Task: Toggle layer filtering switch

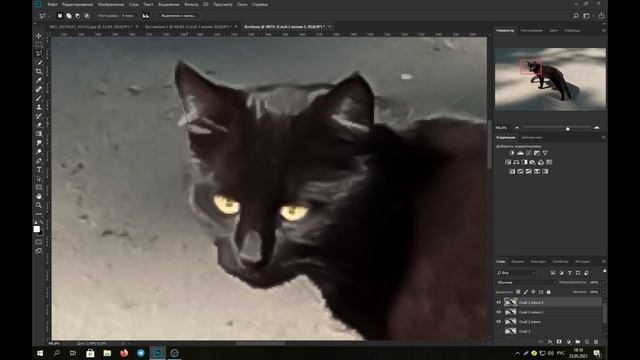Action: click(x=604, y=271)
